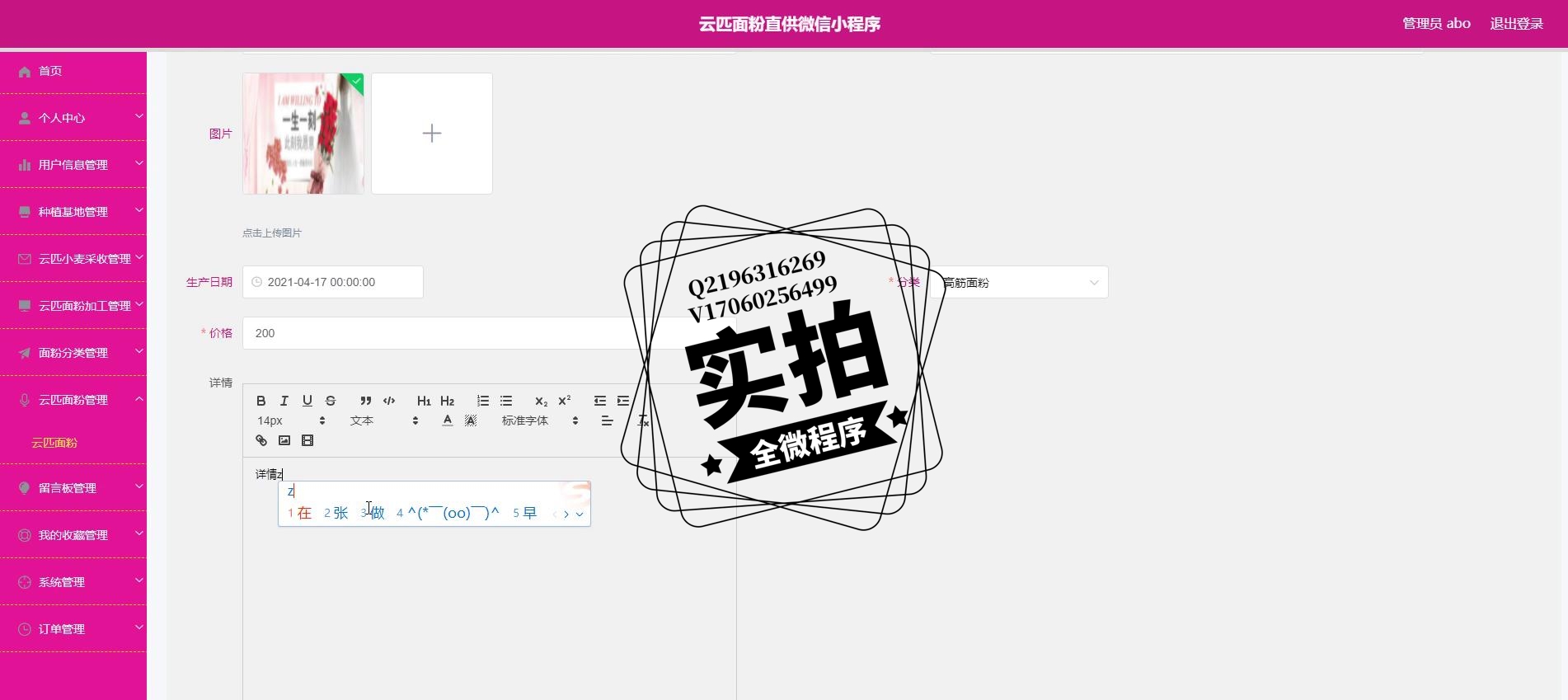Viewport: 1568px width, 700px height.
Task: Click the 首页 home icon in sidebar
Action: [x=25, y=72]
